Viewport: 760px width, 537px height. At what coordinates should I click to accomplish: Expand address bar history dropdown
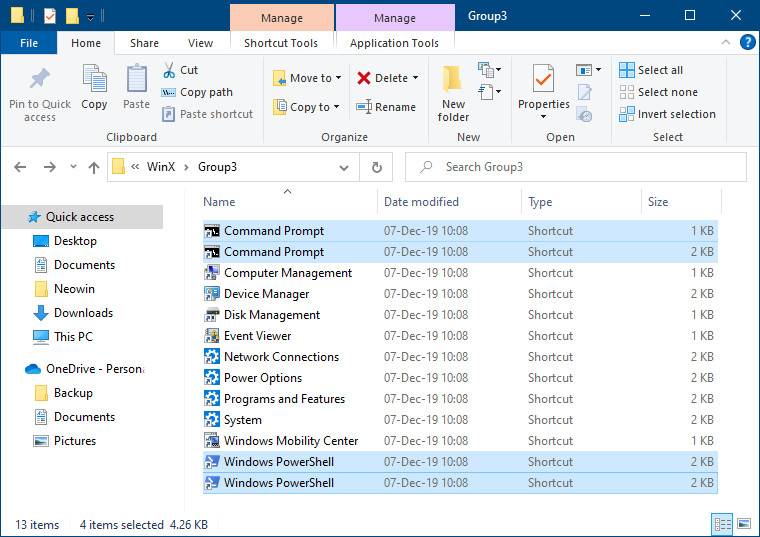(x=344, y=167)
